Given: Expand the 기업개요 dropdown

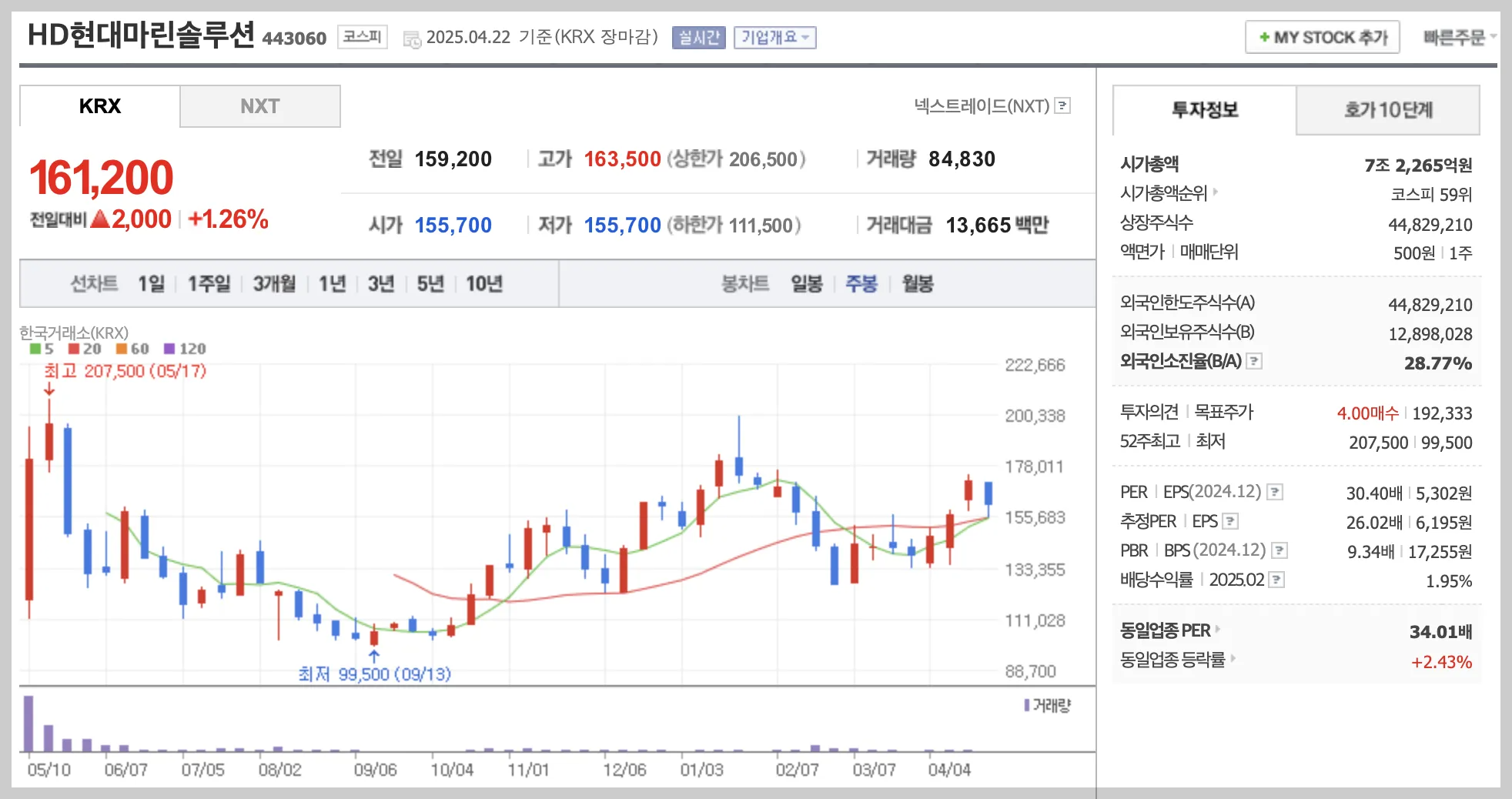Looking at the screenshot, I should 775,37.
